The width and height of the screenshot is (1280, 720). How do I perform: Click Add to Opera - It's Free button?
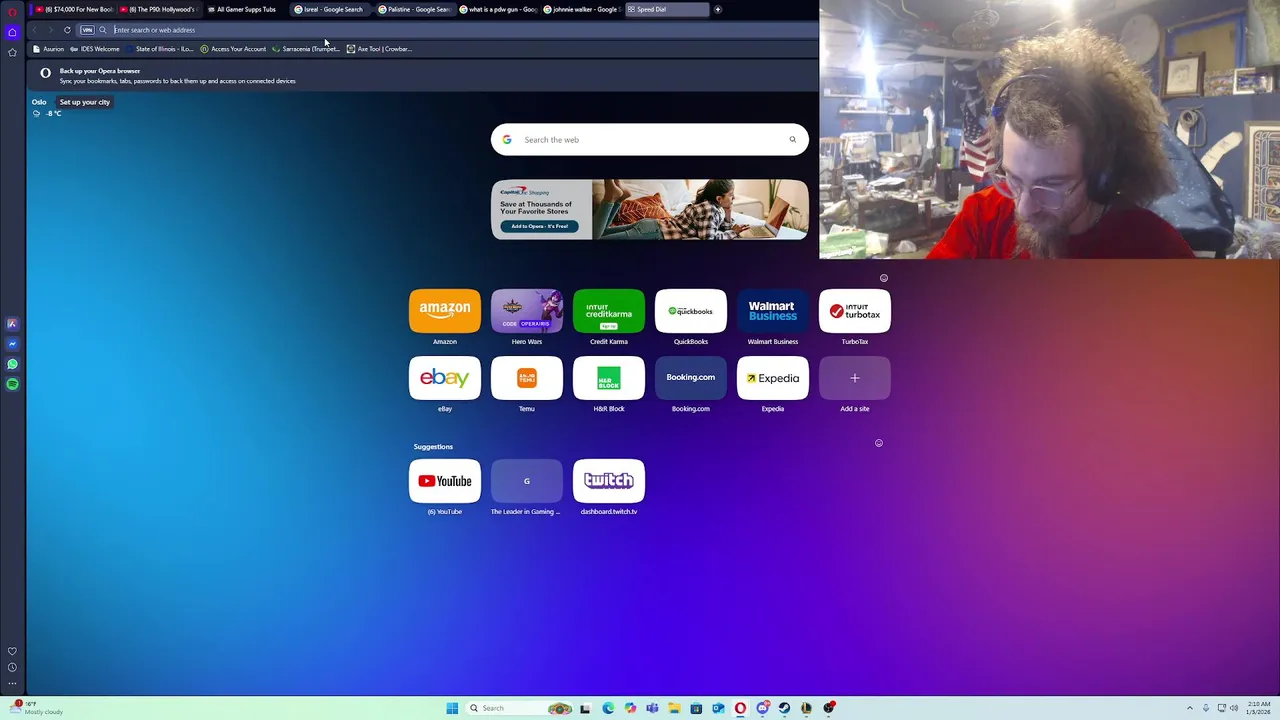(539, 226)
